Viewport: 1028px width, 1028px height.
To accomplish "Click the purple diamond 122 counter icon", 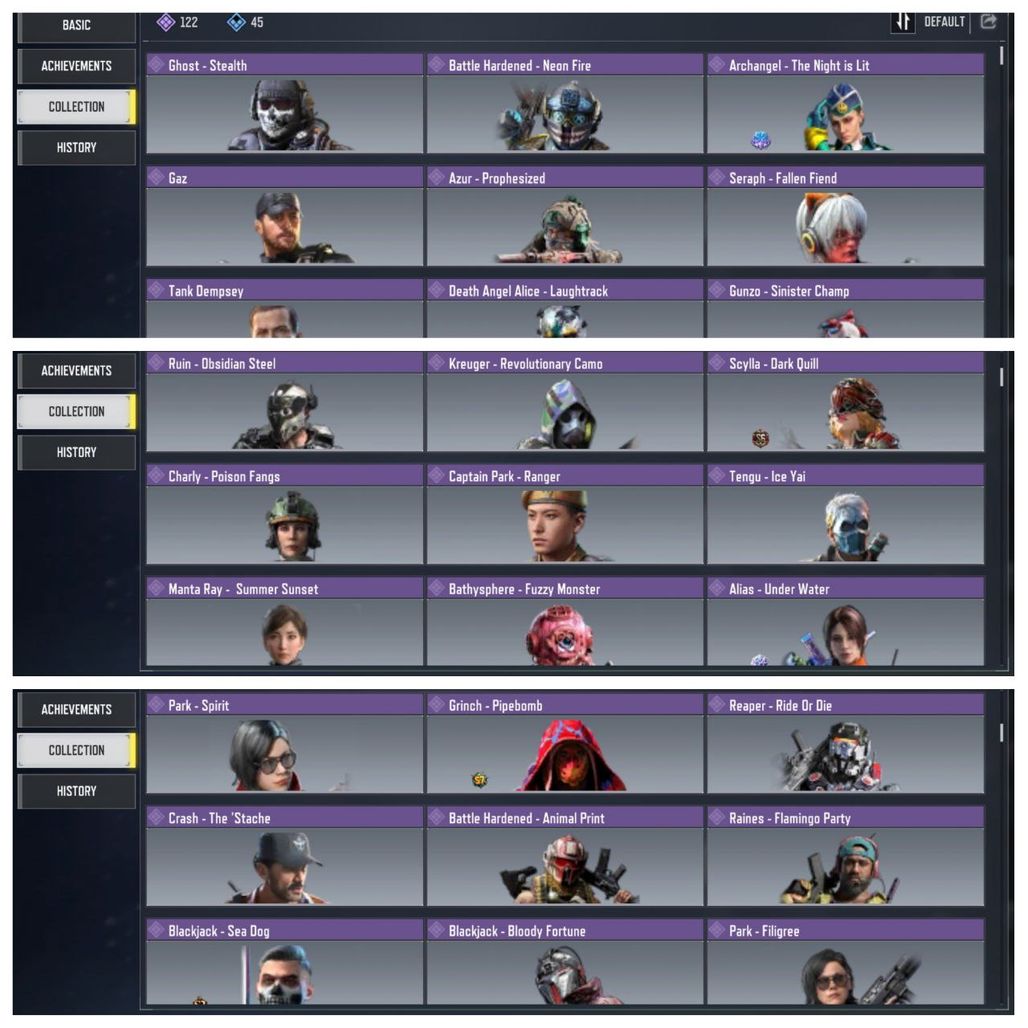I will click(166, 22).
